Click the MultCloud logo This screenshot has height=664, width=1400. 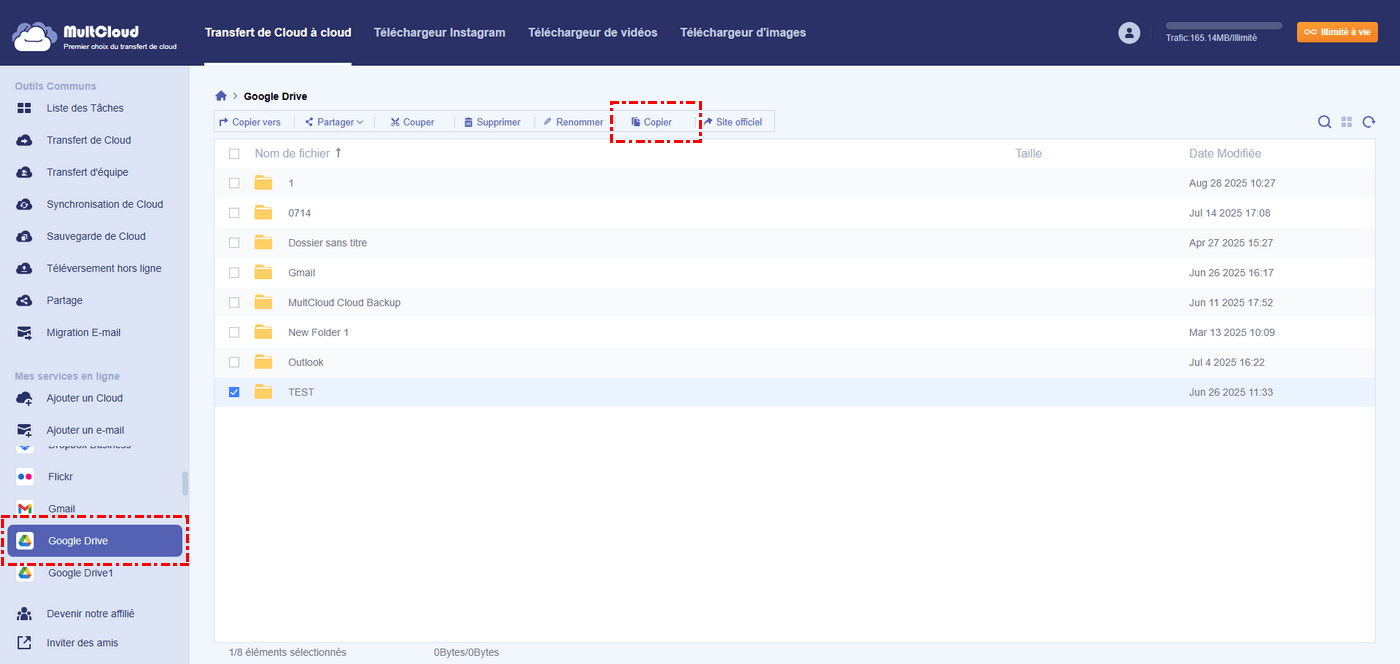click(95, 37)
